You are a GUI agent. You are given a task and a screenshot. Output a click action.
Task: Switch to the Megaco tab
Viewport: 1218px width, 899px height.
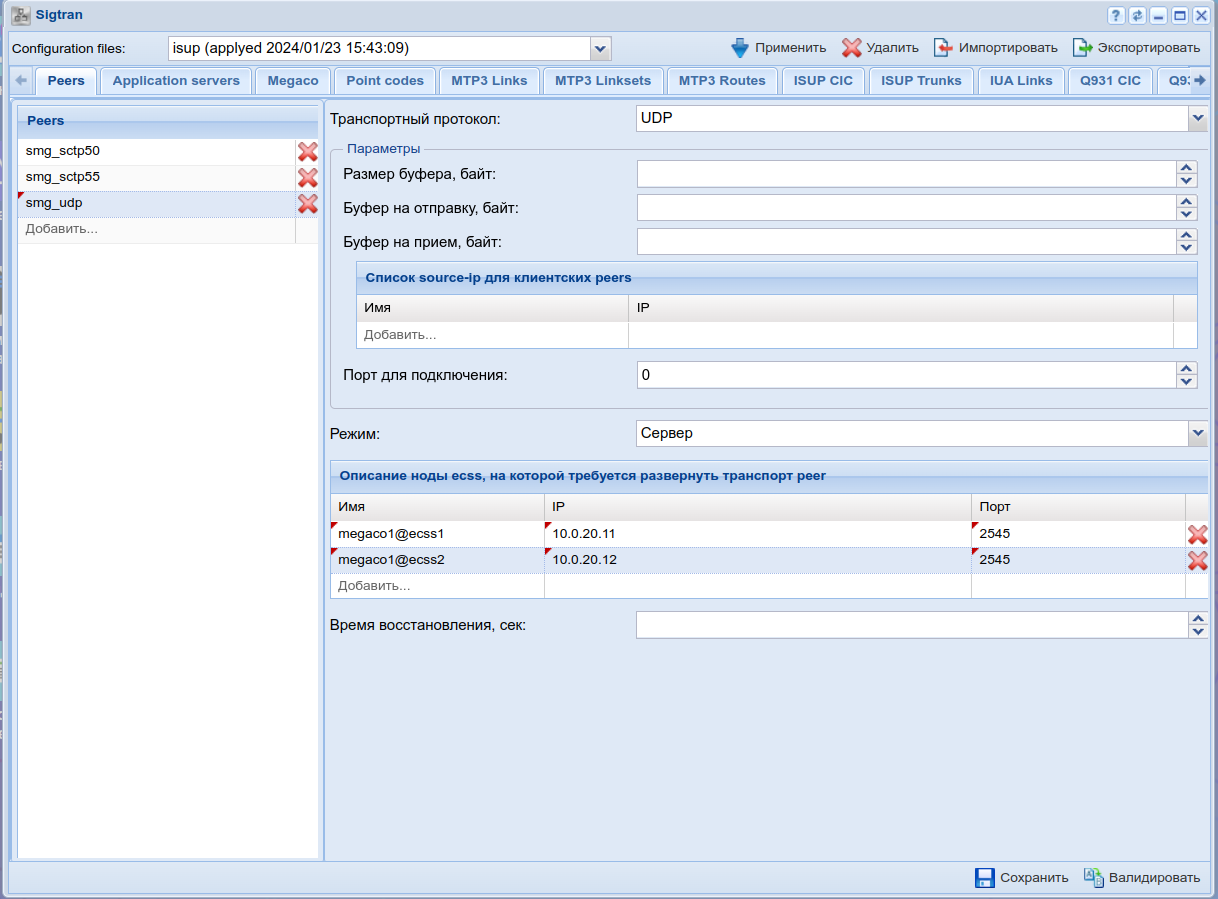tap(293, 81)
